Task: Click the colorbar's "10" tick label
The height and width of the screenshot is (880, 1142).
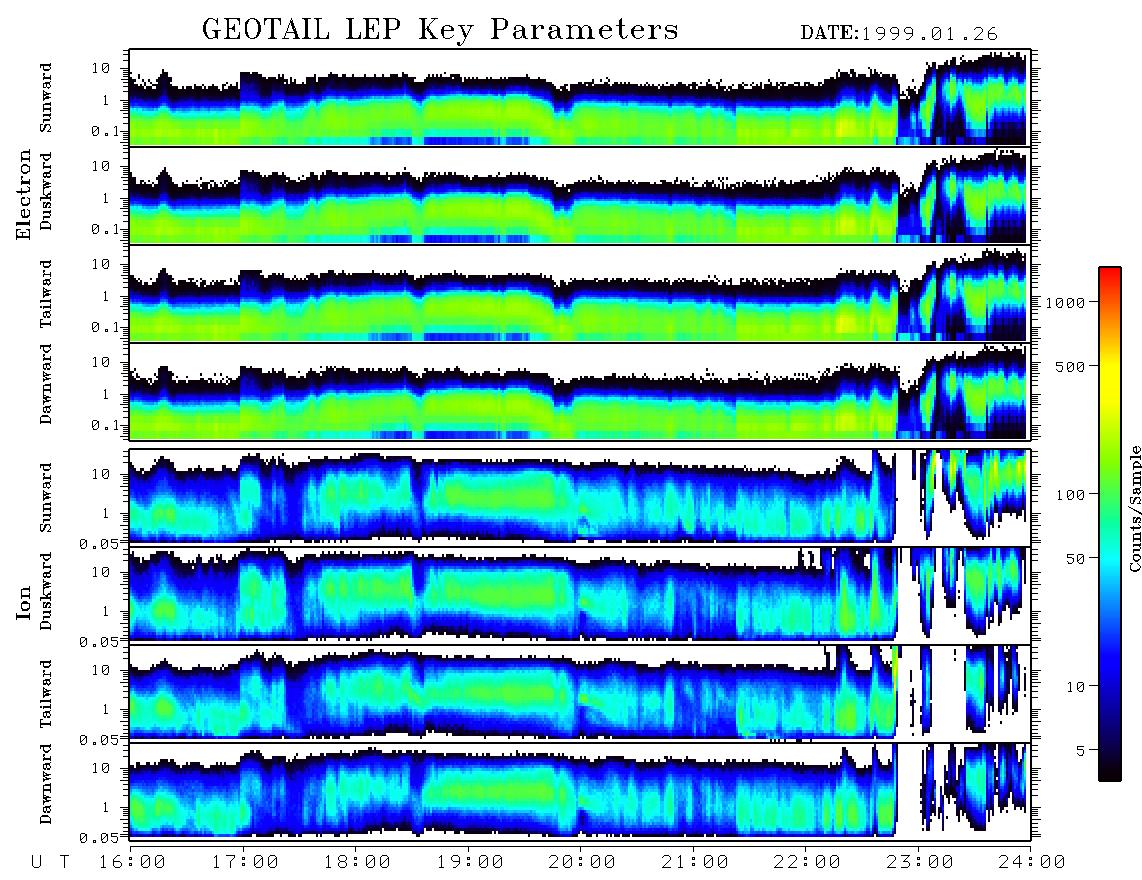Action: pos(1076,687)
